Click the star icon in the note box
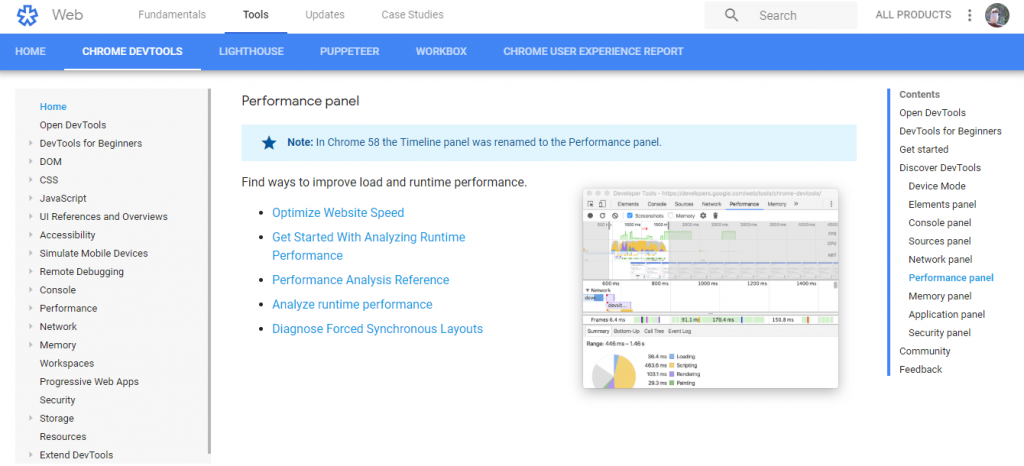The height and width of the screenshot is (466, 1024). 268,143
